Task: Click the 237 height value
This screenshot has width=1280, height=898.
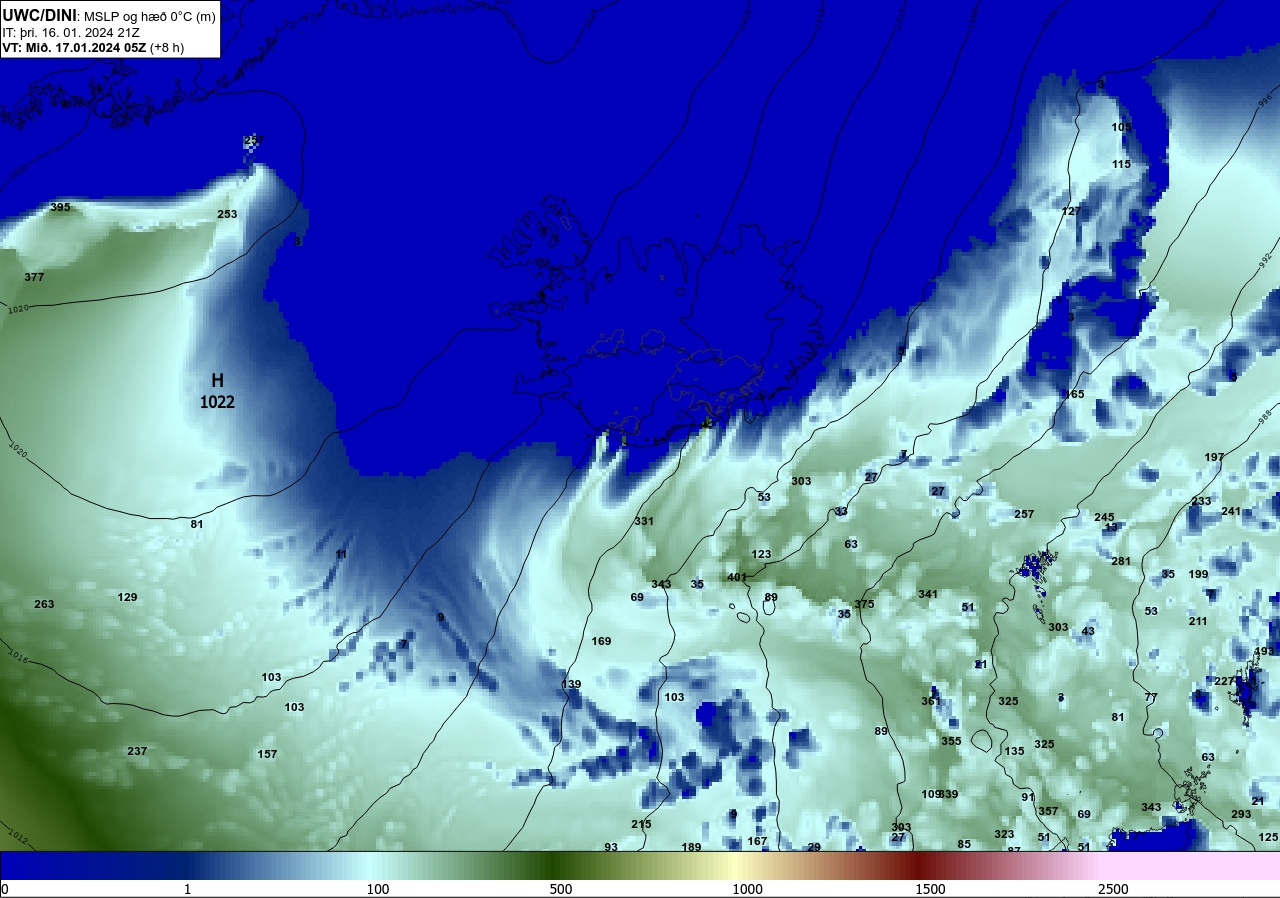Action: tap(137, 751)
